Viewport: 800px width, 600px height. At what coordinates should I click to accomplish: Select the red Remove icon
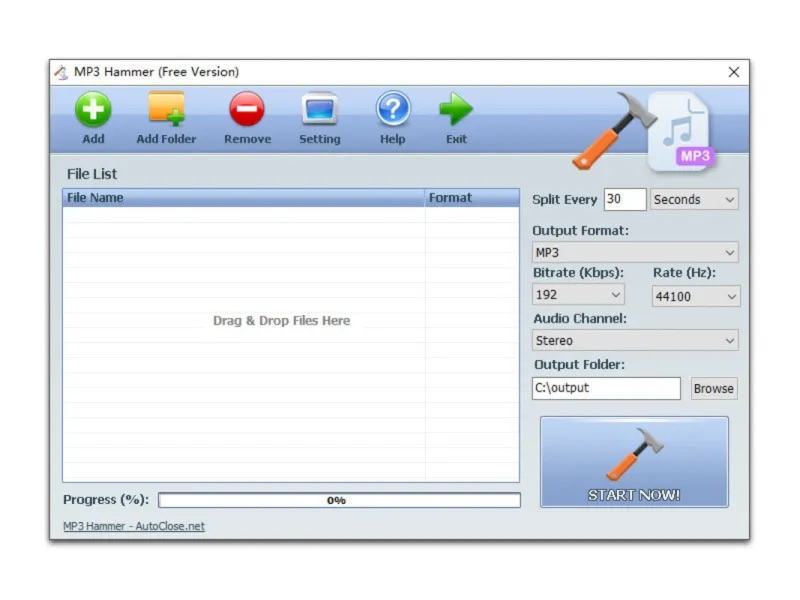[x=247, y=109]
